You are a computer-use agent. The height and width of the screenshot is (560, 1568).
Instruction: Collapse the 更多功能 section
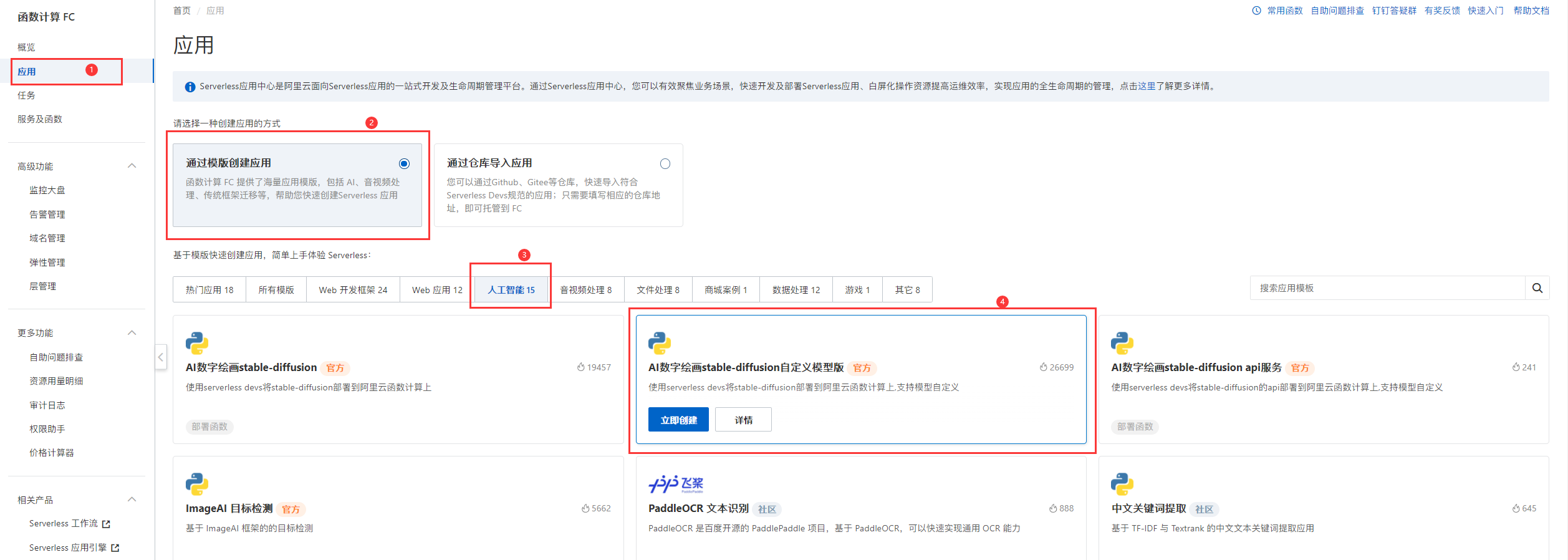[132, 333]
